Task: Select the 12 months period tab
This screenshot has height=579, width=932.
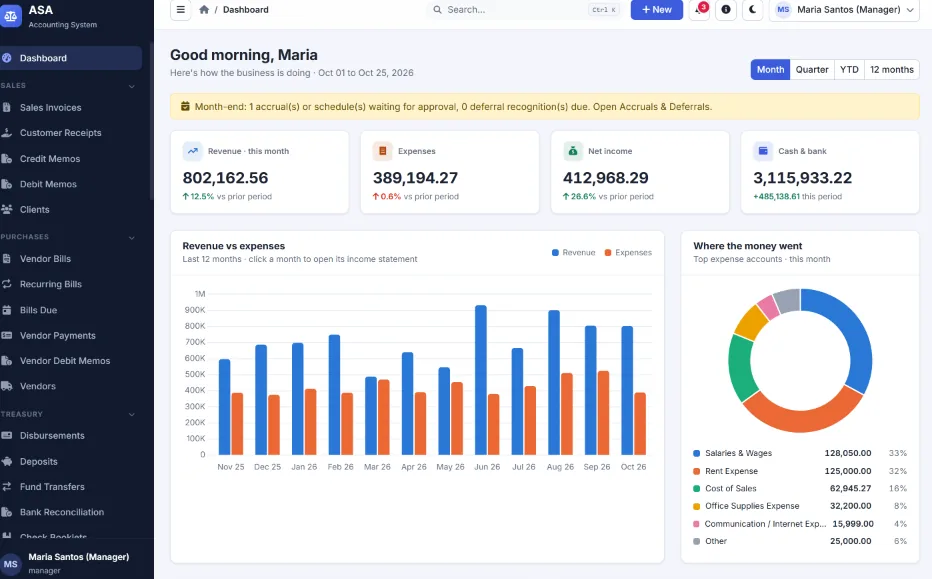Action: coord(892,70)
